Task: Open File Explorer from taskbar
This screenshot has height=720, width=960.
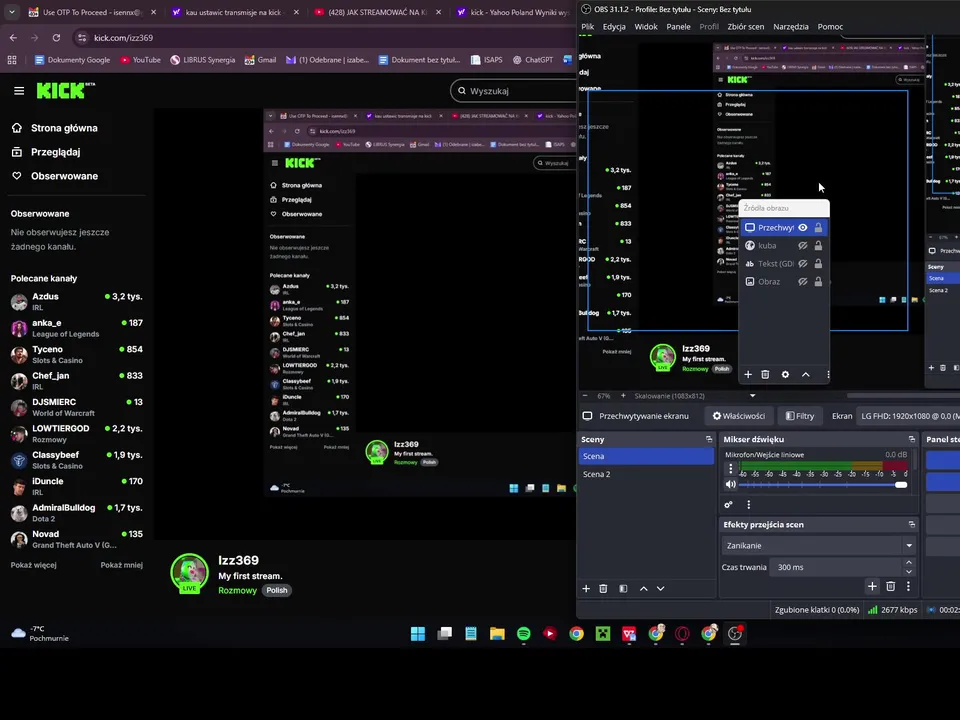Action: click(497, 634)
